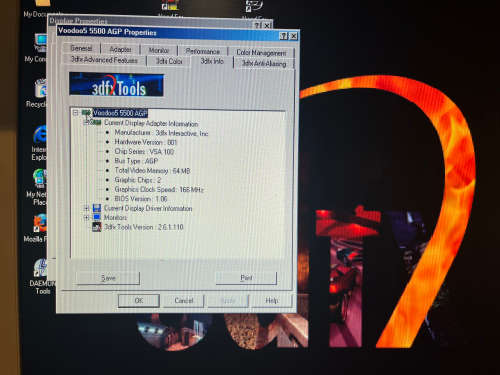Click the Voodoo5 5500 AGP card icon
The width and height of the screenshot is (500, 375).
(x=87, y=113)
